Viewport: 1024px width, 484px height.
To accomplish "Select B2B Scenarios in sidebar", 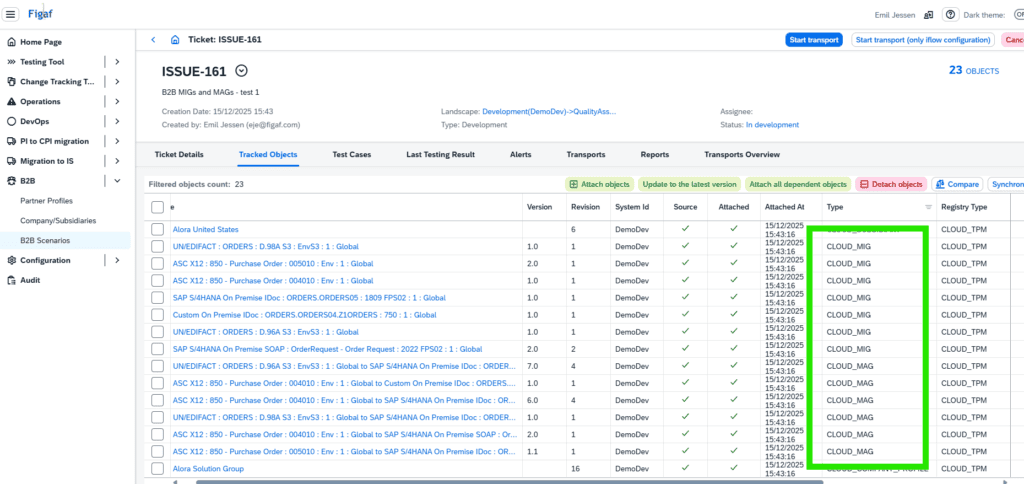I will [x=45, y=240].
